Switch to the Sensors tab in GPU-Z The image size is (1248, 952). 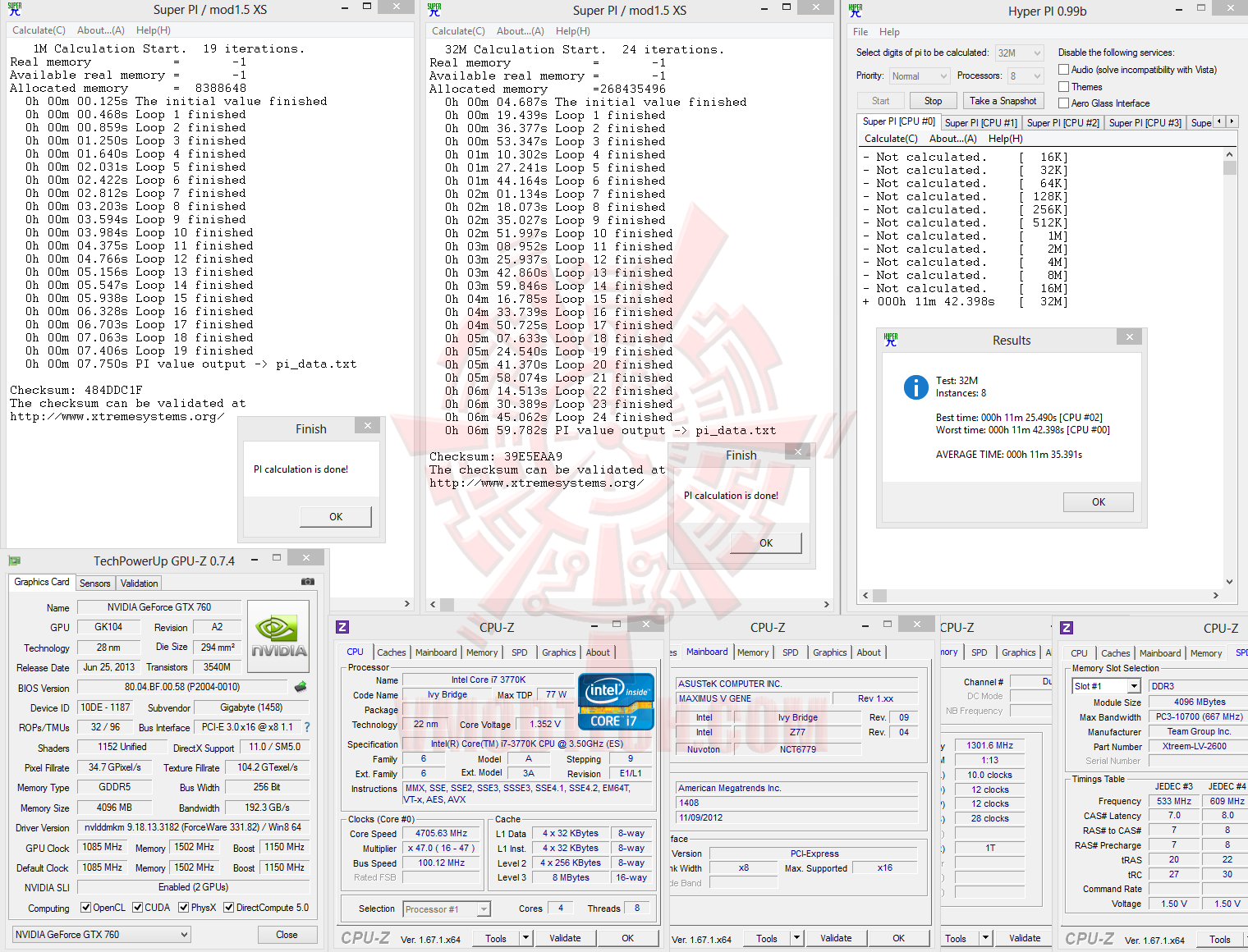95,583
